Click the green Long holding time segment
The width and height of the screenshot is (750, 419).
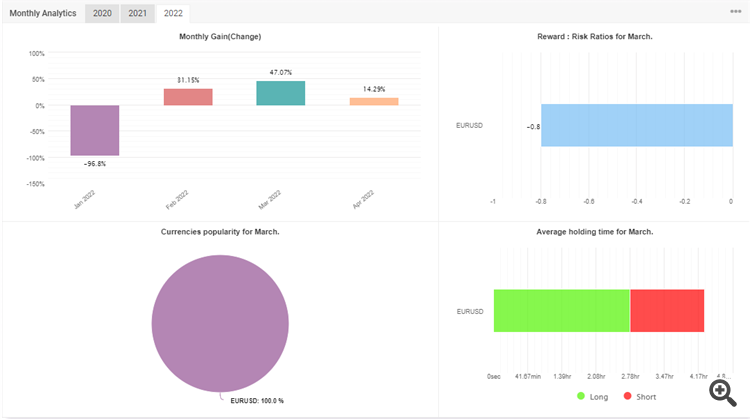tap(562, 310)
